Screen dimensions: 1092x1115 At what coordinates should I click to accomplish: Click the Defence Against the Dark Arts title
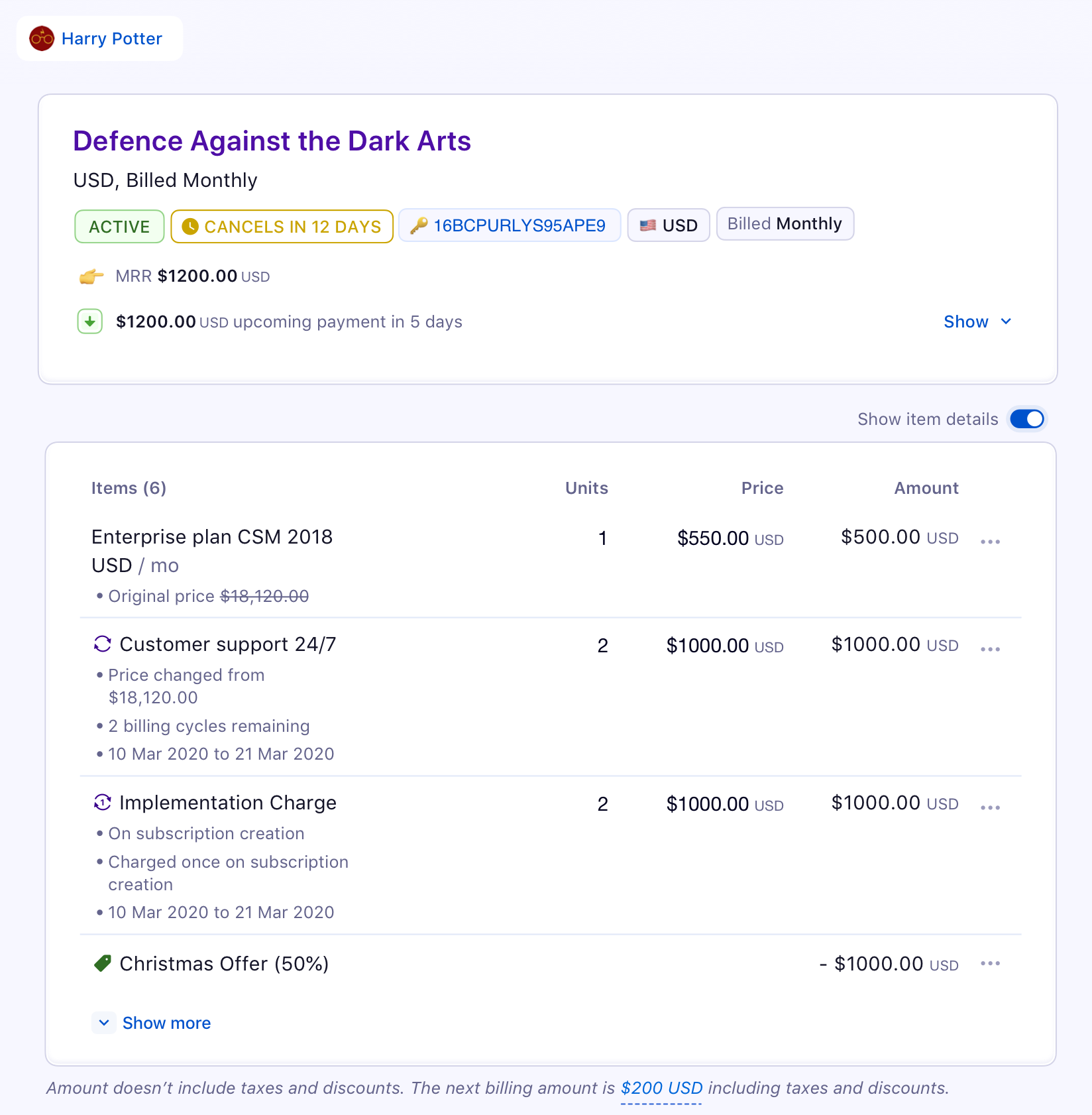click(x=272, y=141)
